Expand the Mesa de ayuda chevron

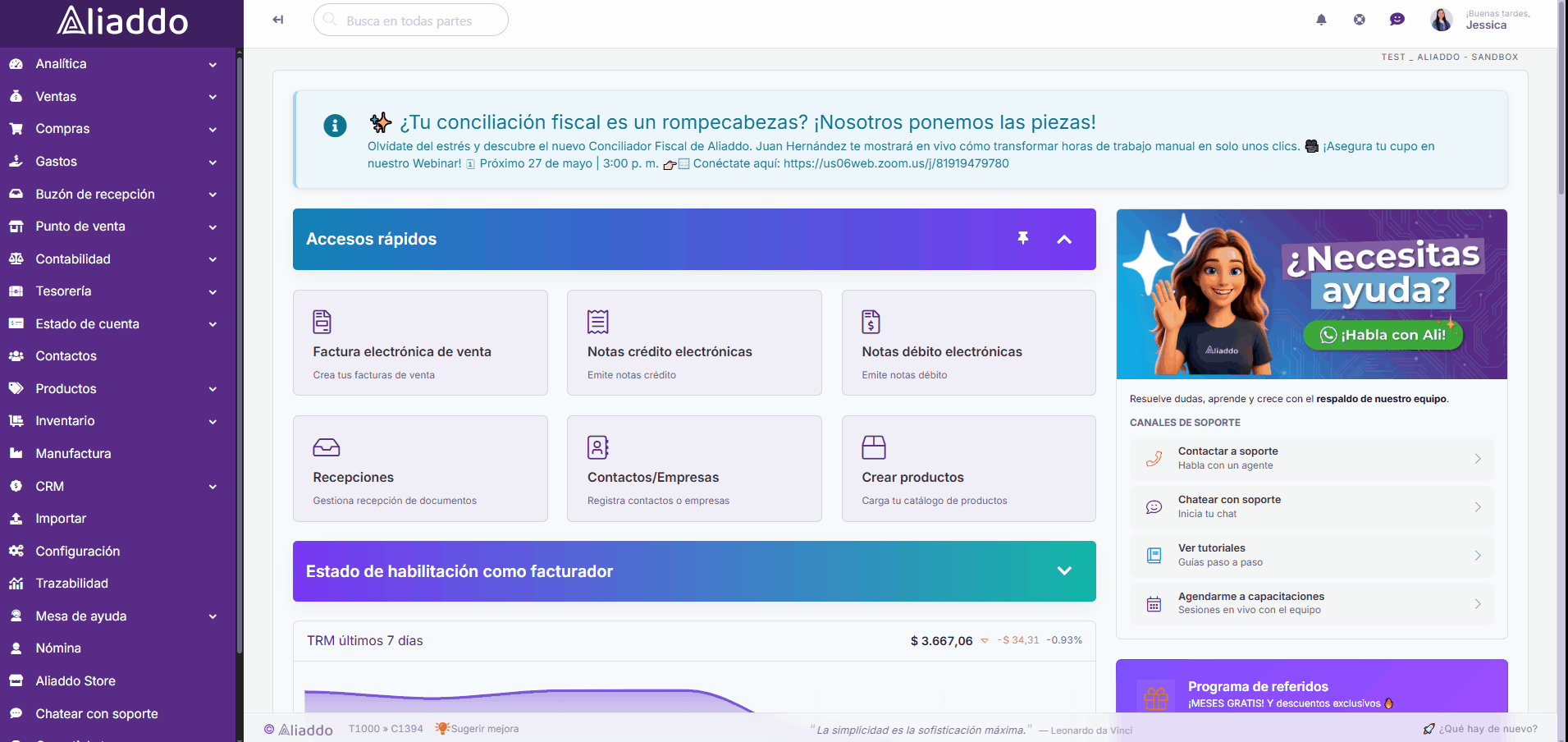point(213,616)
